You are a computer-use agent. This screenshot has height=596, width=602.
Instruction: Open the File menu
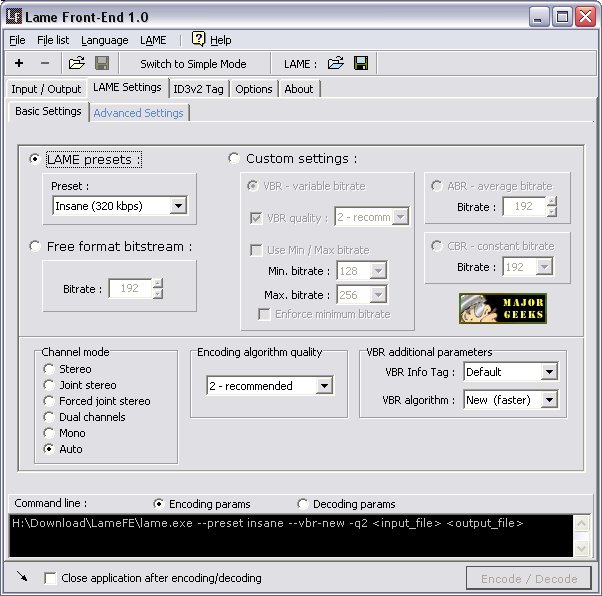point(17,40)
